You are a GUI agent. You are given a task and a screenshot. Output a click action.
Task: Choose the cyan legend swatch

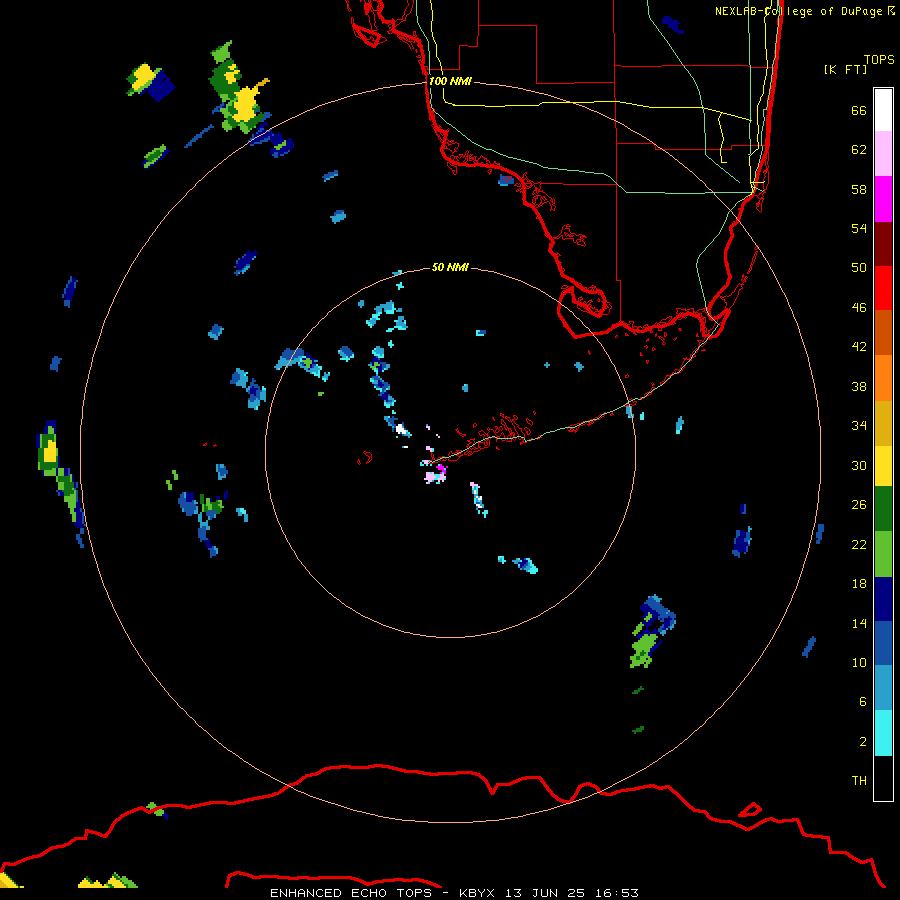[x=883, y=733]
